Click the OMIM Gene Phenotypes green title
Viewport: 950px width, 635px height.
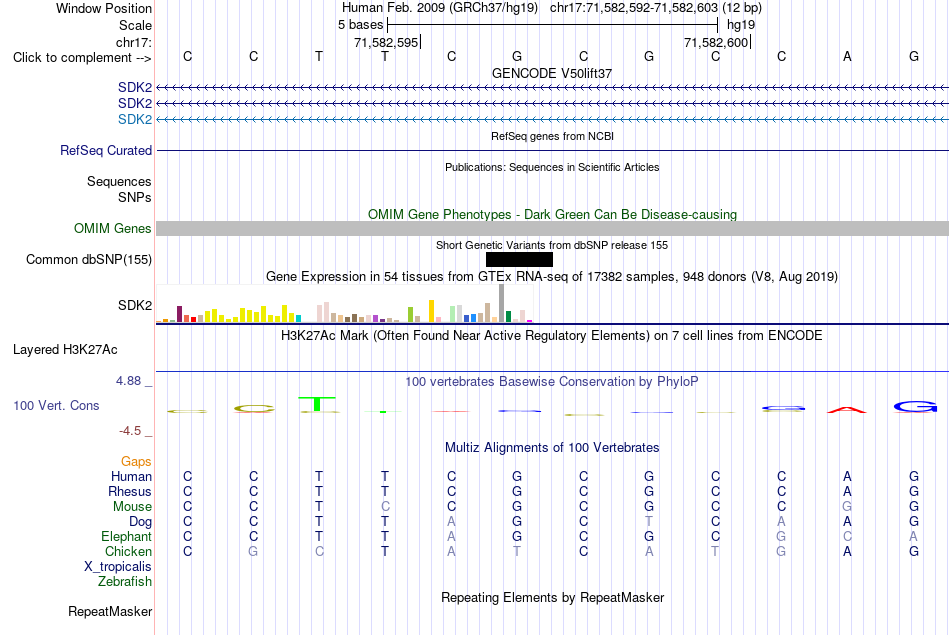tap(553, 214)
